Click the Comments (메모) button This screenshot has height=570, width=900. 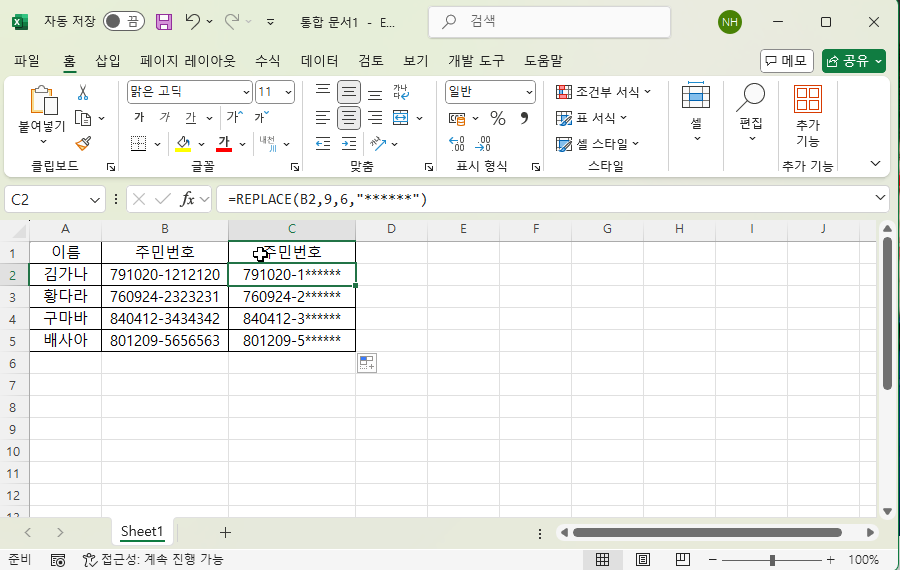click(787, 61)
